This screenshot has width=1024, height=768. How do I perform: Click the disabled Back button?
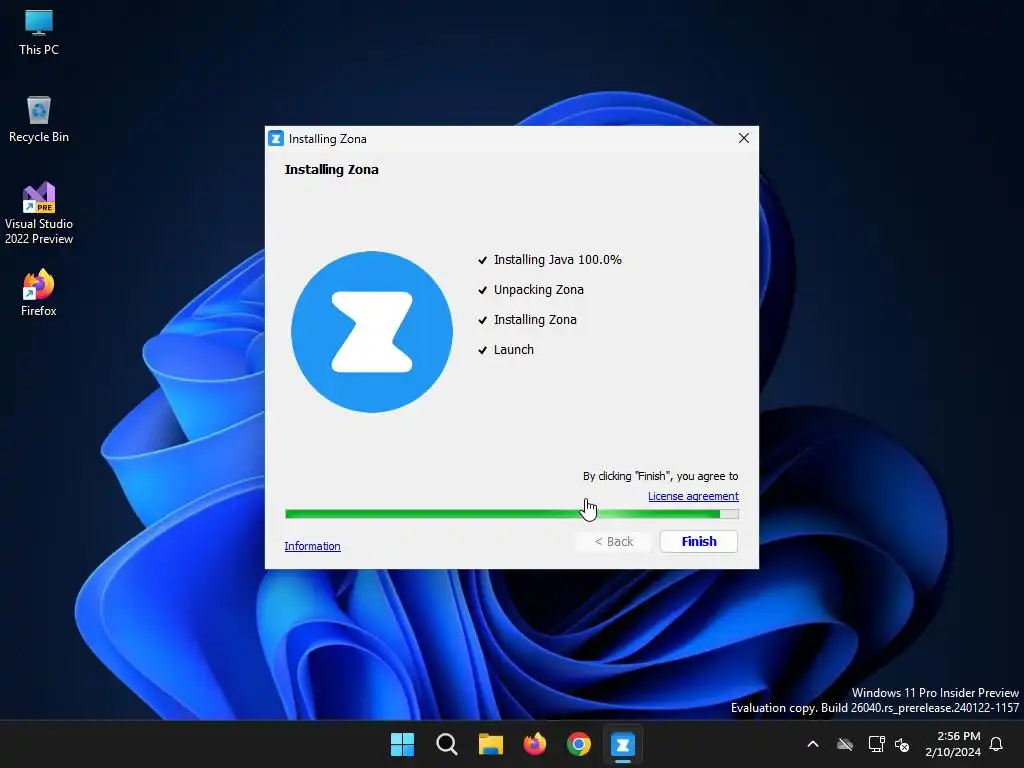point(614,541)
